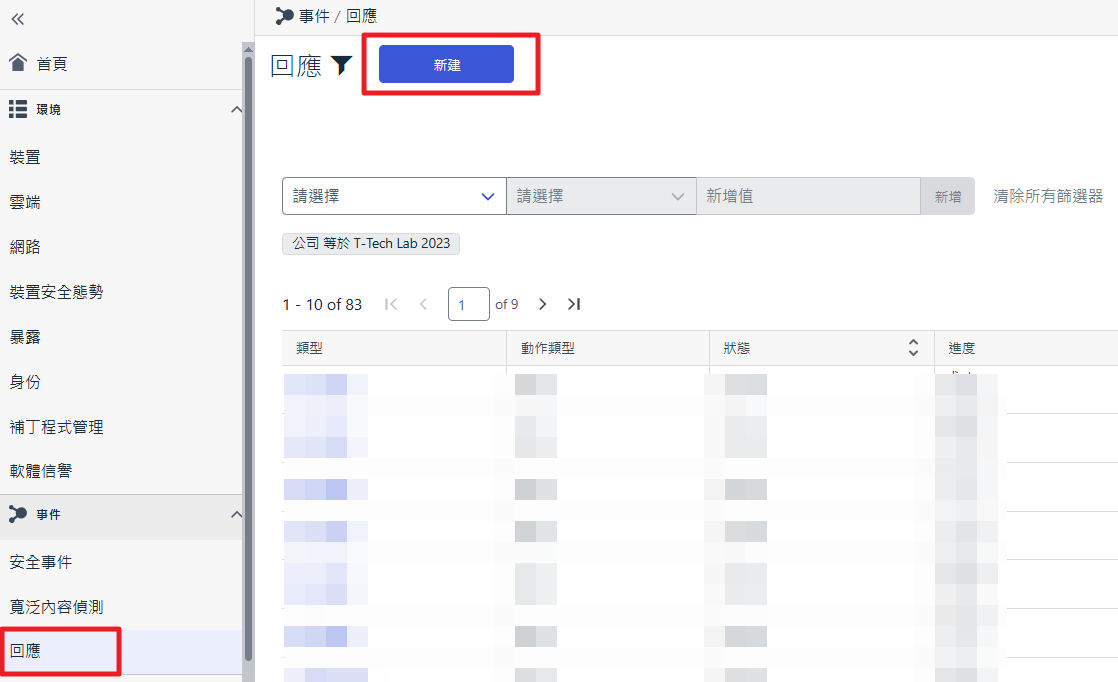The image size is (1118, 682).
Task: Click the 事件 section icon in sidebar
Action: (18, 514)
